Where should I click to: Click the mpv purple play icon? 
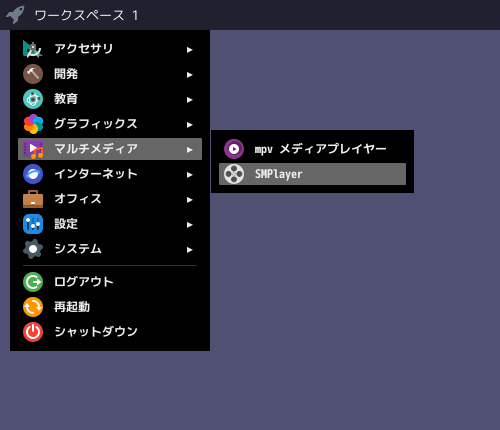[x=234, y=149]
